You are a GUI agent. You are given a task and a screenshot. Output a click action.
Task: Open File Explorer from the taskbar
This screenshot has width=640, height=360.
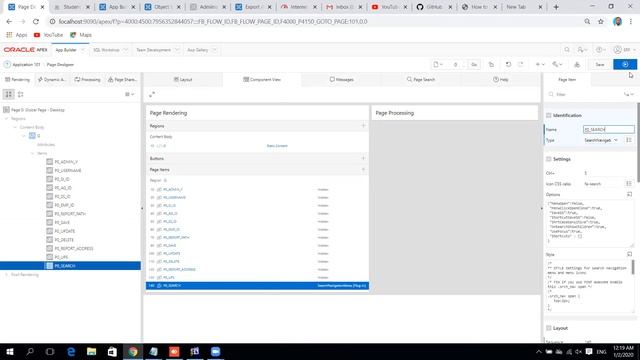click(91, 351)
